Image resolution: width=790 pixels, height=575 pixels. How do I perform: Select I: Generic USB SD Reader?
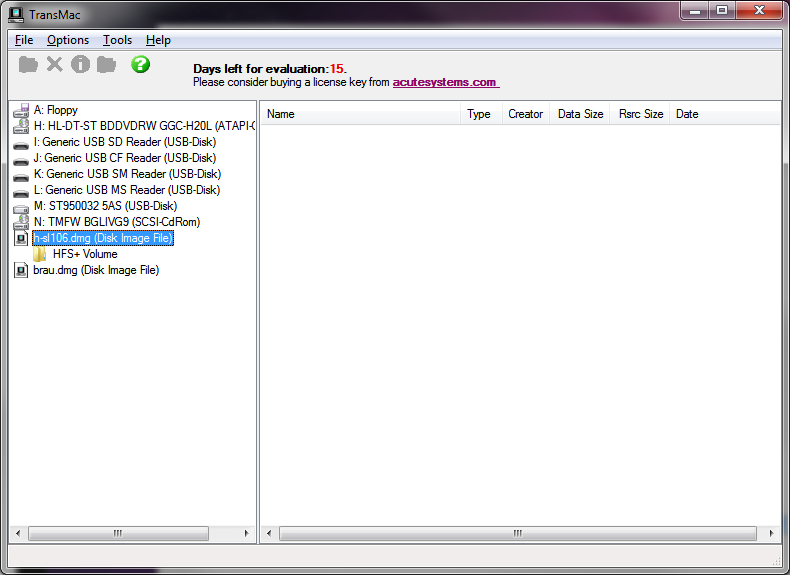[x=125, y=142]
